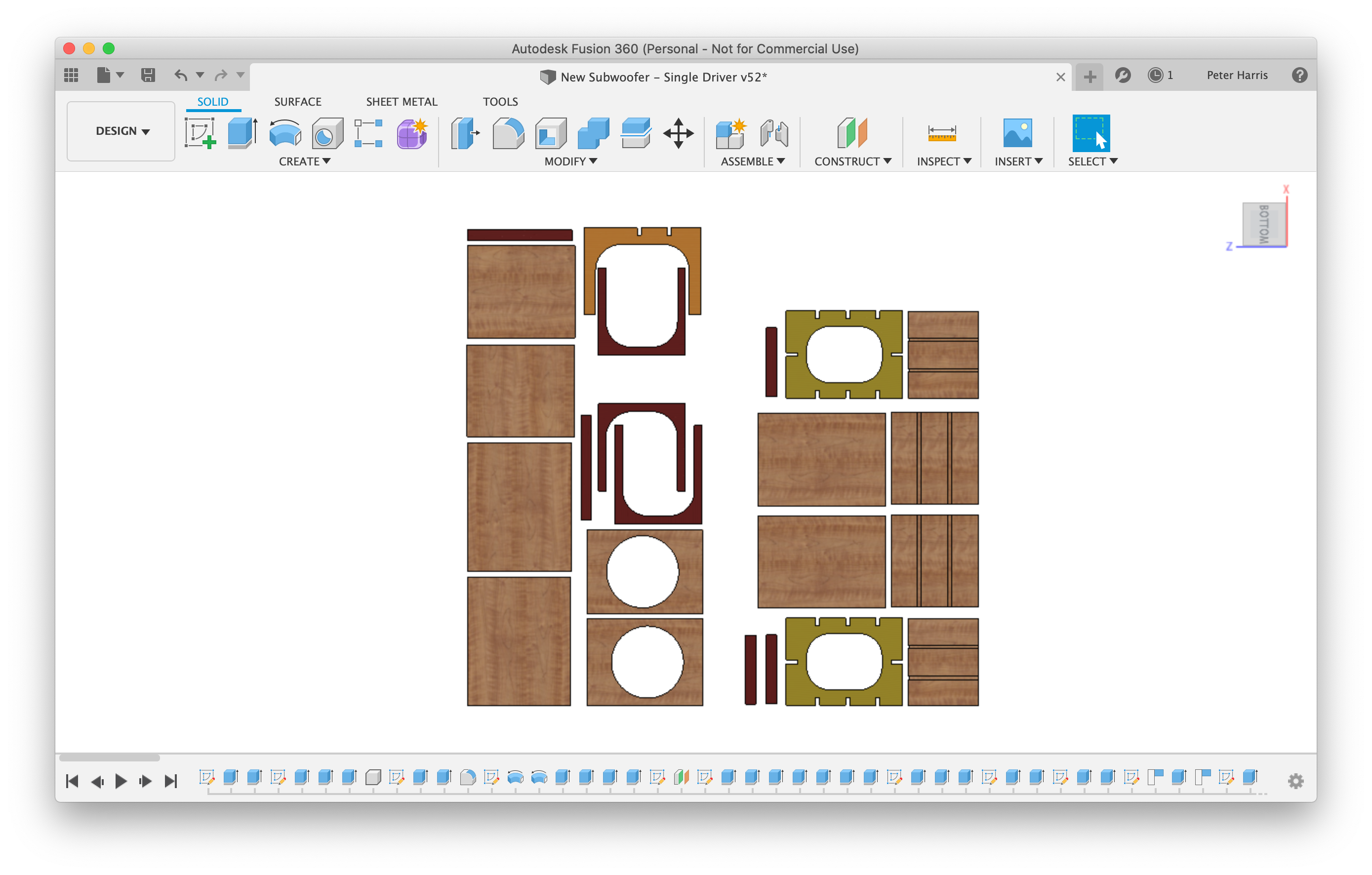1372x875 pixels.
Task: Open the job status clock icon
Action: 1155,75
